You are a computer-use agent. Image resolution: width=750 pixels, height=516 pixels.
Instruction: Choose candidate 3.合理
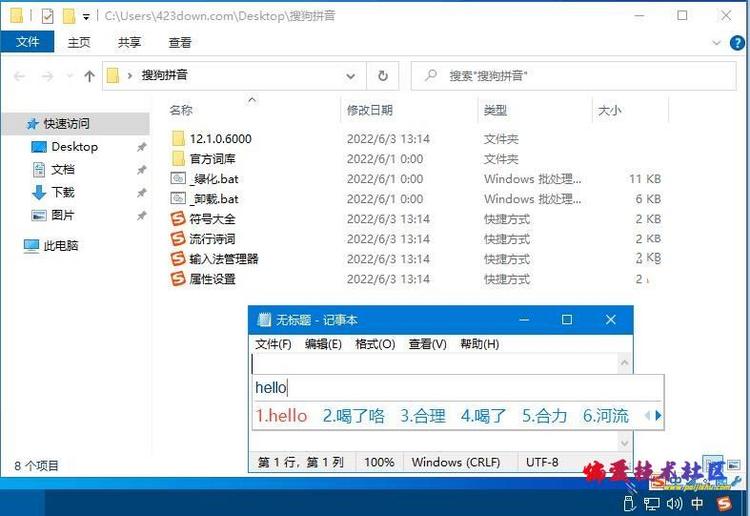pyautogui.click(x=423, y=415)
